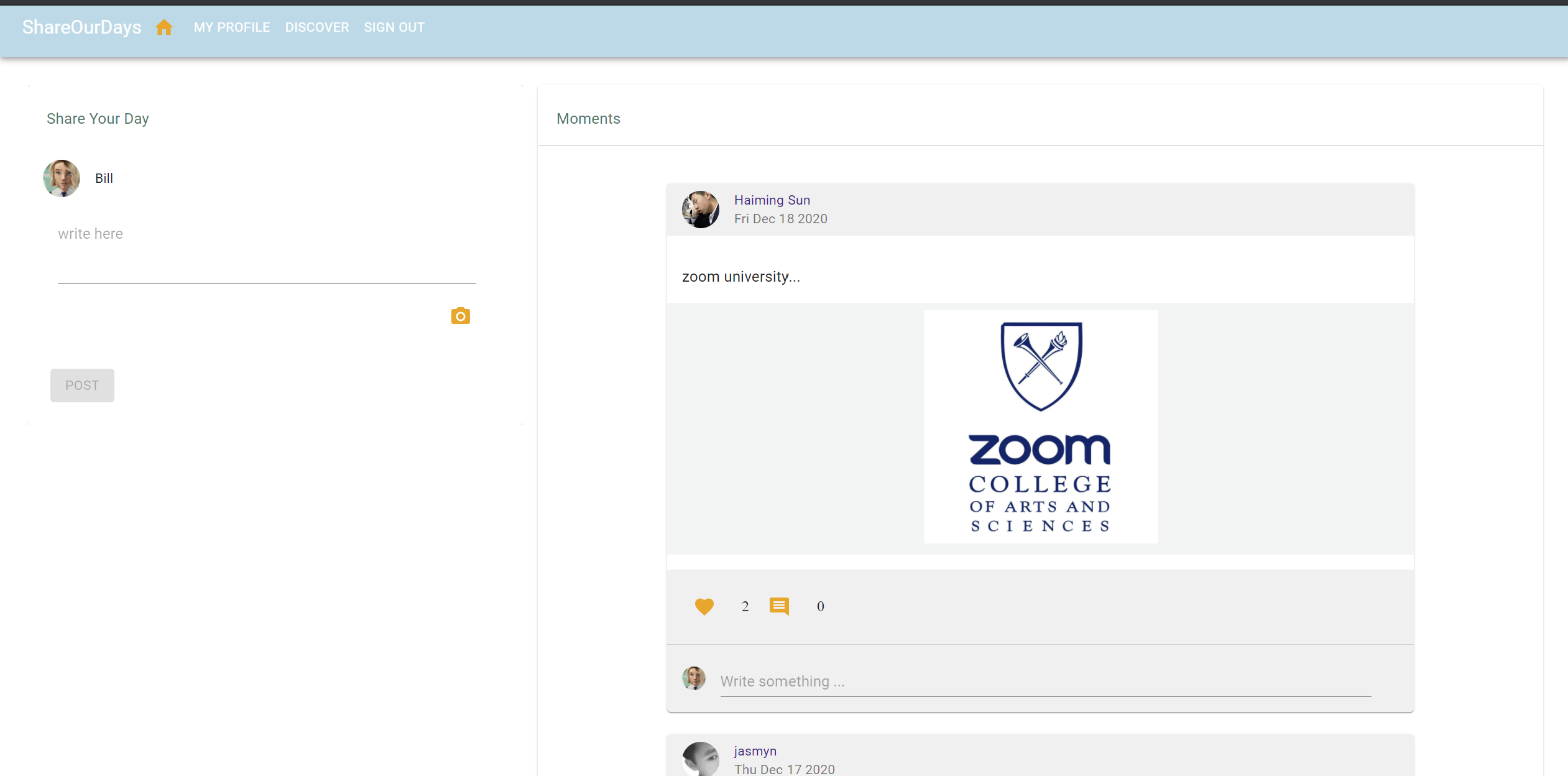Click the comment bubble icon
Viewport: 1568px width, 776px height.
[x=779, y=606]
